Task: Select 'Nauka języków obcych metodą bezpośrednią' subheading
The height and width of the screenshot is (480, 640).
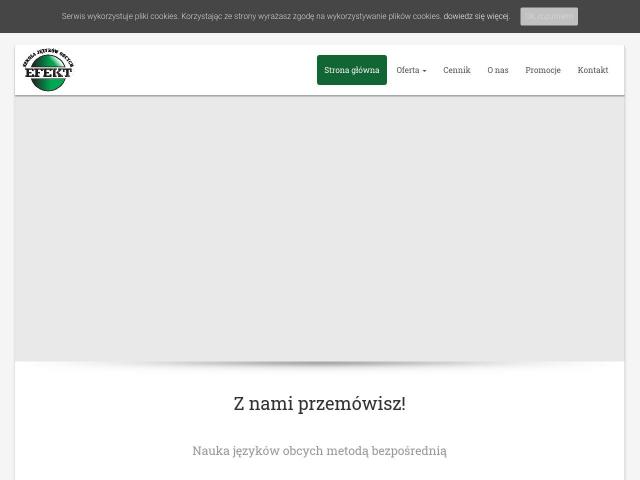Action: (320, 451)
